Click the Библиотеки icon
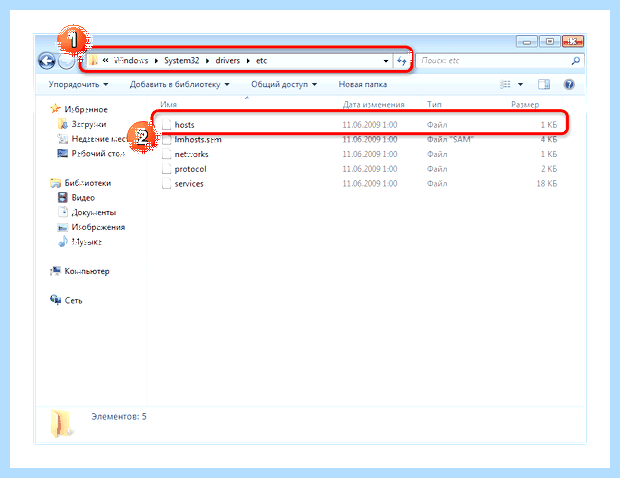Image resolution: width=620 pixels, height=478 pixels. point(55,183)
